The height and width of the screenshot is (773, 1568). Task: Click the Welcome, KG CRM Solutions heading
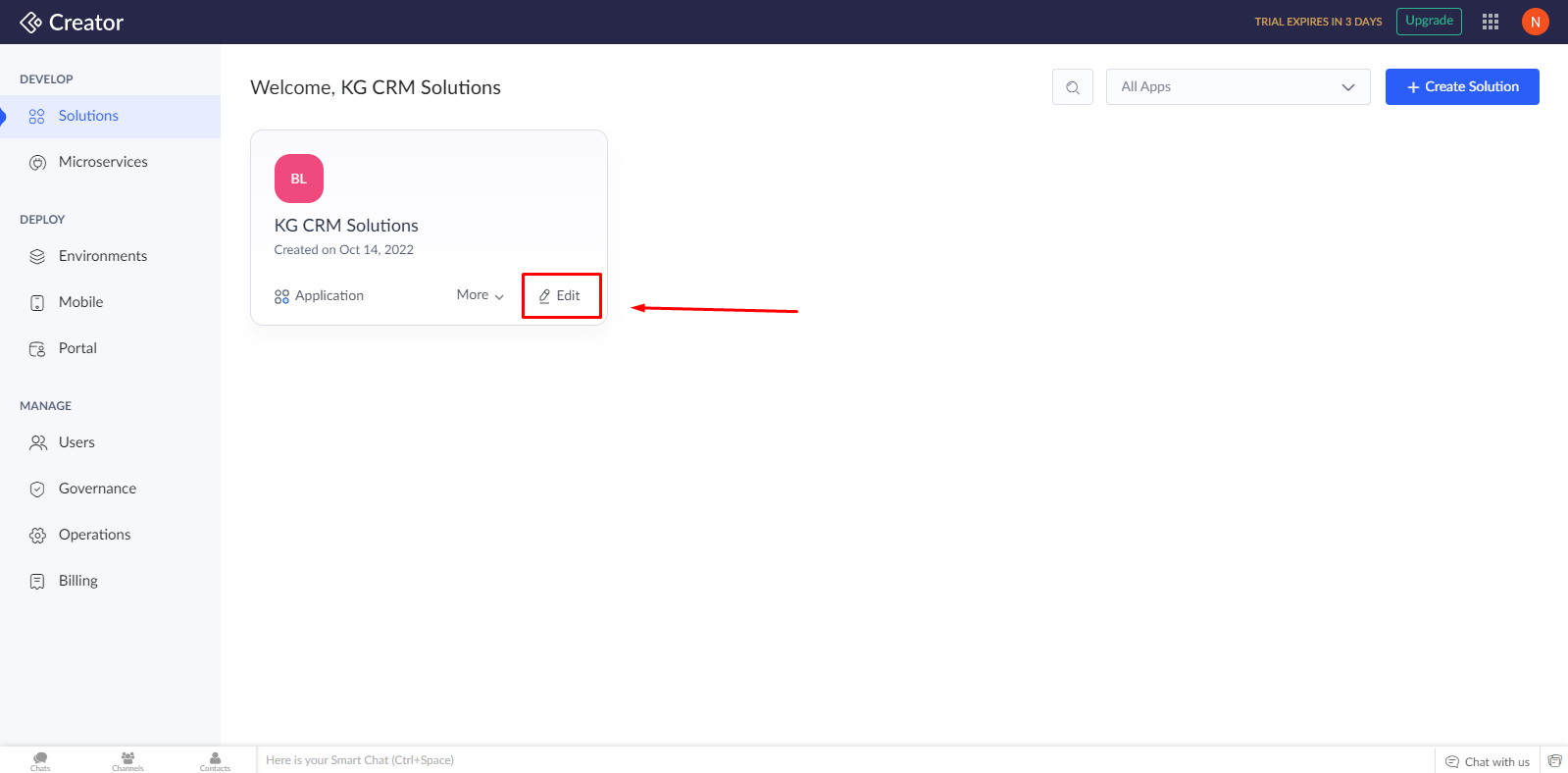[x=376, y=87]
